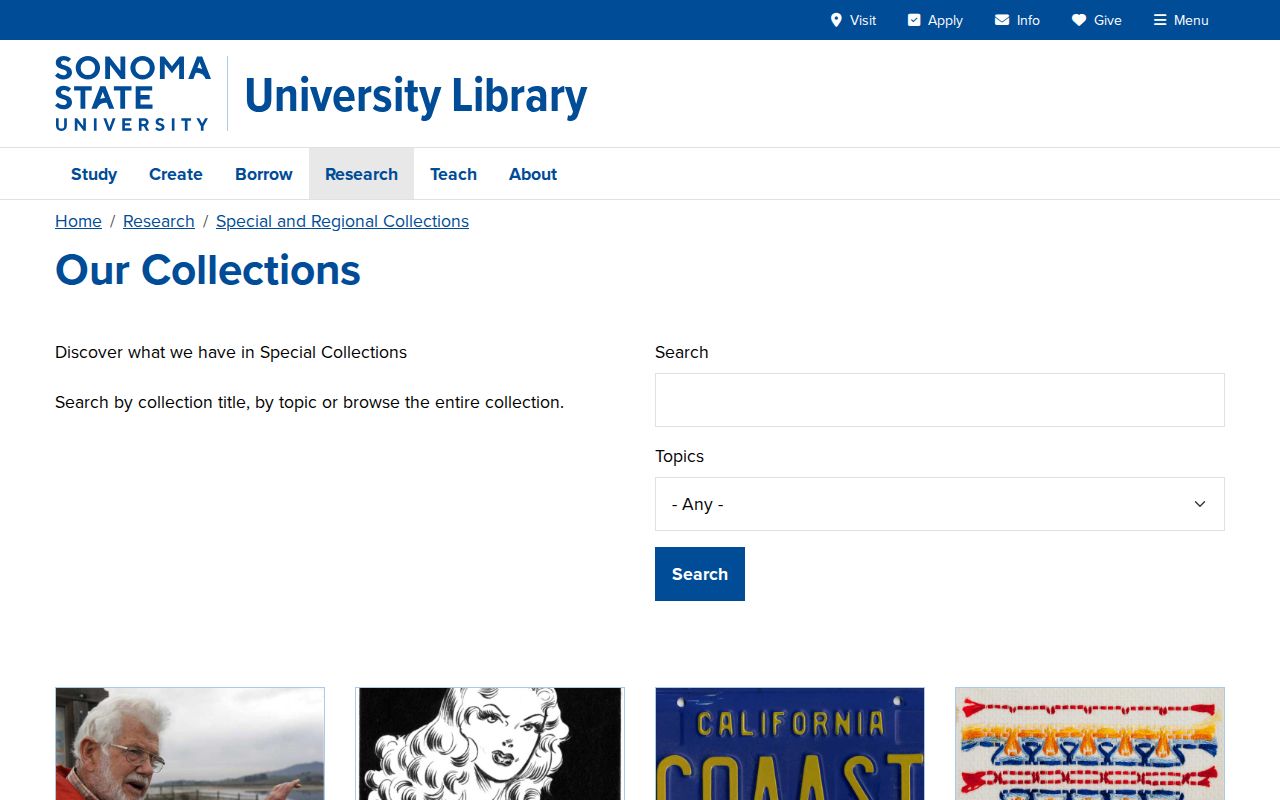Click the Info envelope icon

click(x=1002, y=20)
